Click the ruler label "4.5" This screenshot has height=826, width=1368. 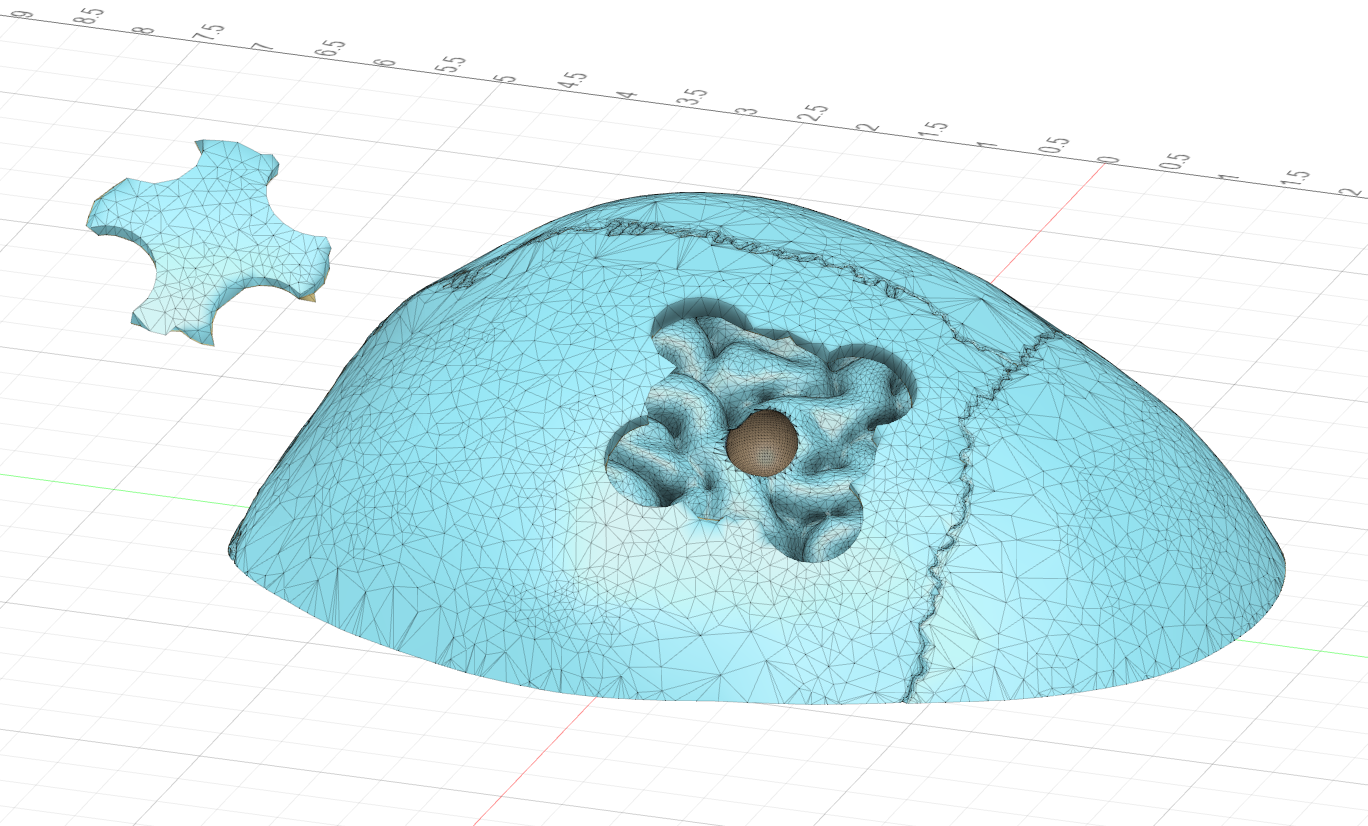pos(574,82)
